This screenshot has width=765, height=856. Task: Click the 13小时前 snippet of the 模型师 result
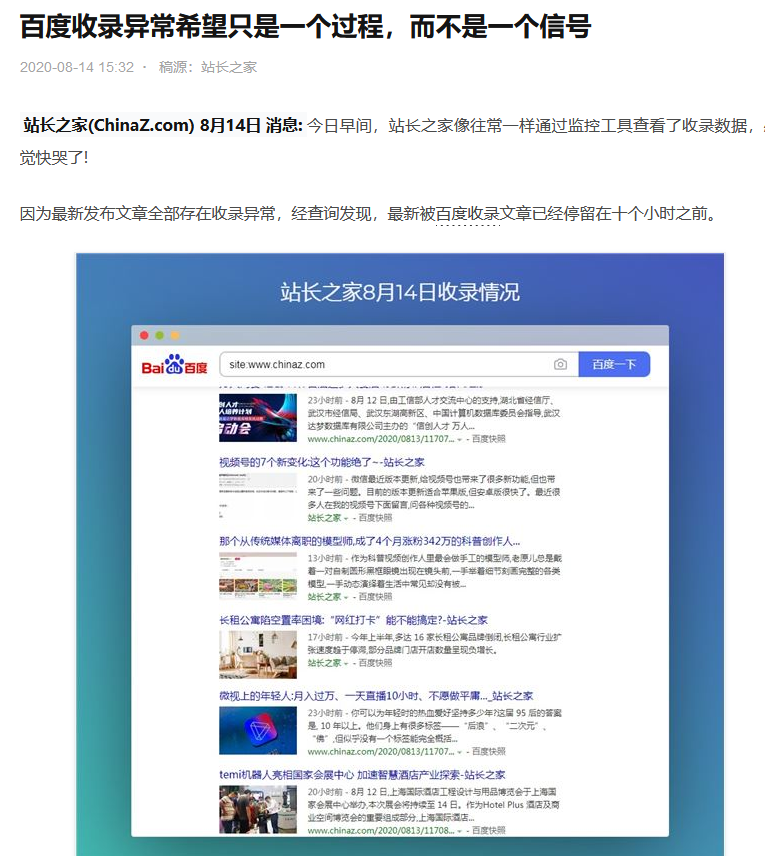[x=434, y=571]
